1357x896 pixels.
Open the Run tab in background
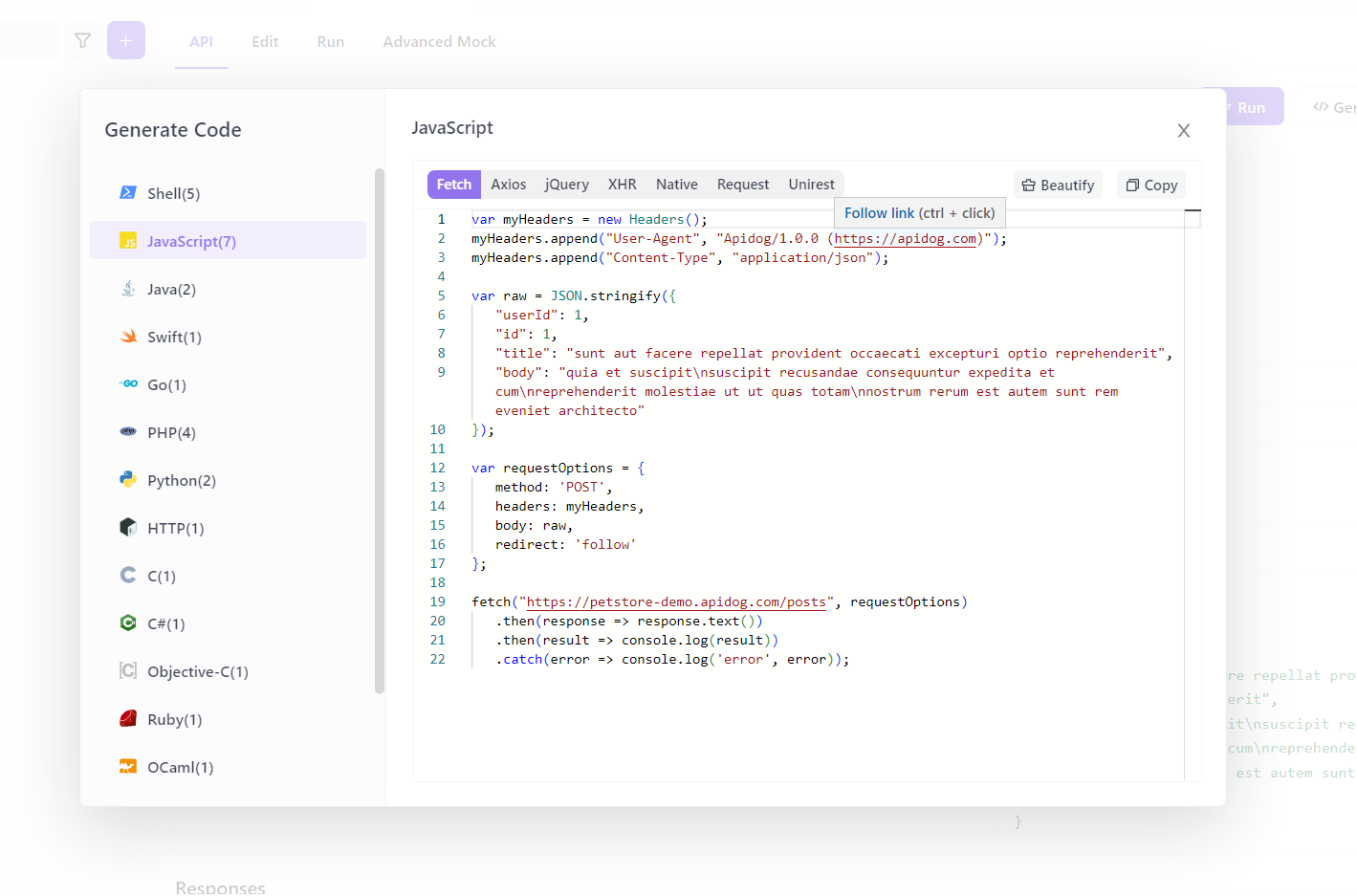tap(331, 42)
